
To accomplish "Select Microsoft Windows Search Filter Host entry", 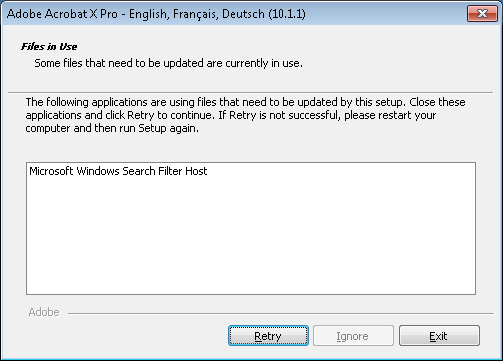I will click(x=118, y=171).
